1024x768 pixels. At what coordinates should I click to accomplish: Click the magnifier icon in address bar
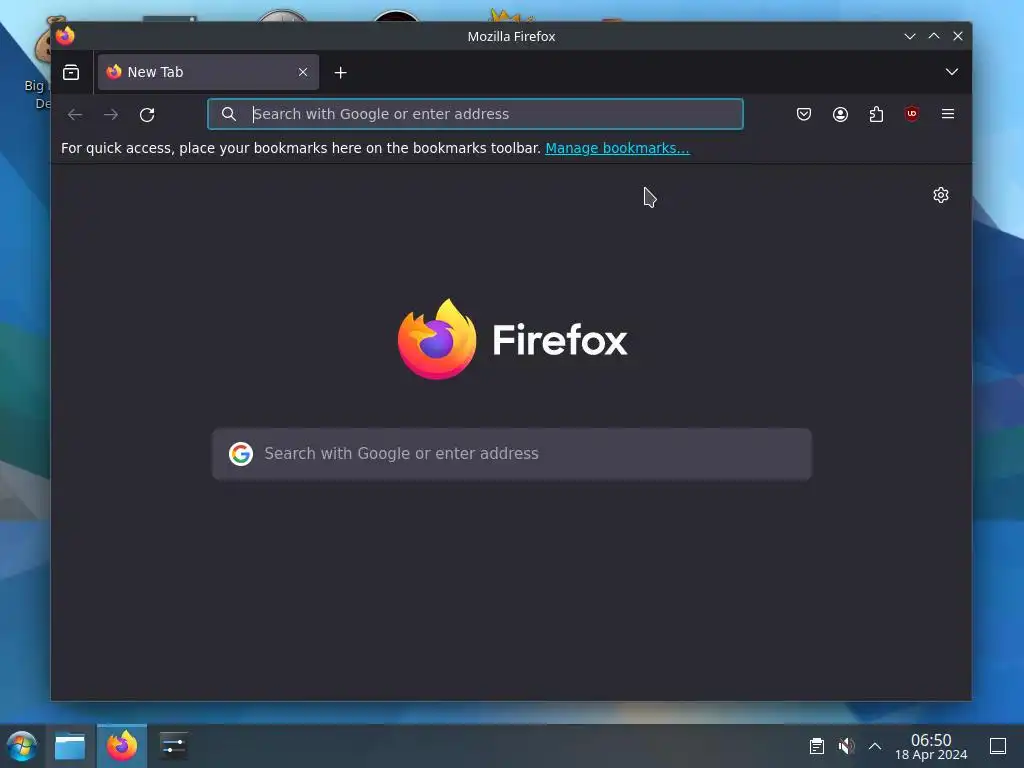[229, 114]
